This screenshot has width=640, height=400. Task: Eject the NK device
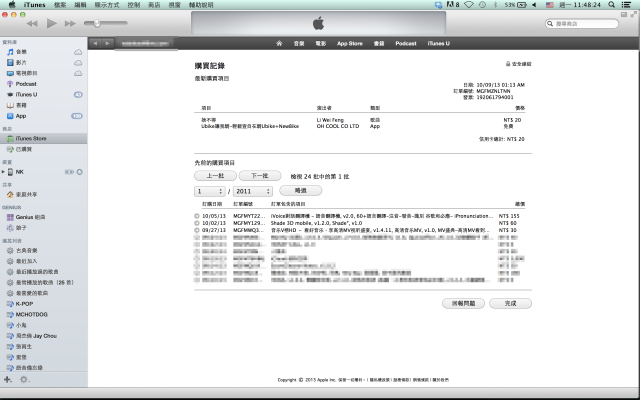tap(80, 172)
